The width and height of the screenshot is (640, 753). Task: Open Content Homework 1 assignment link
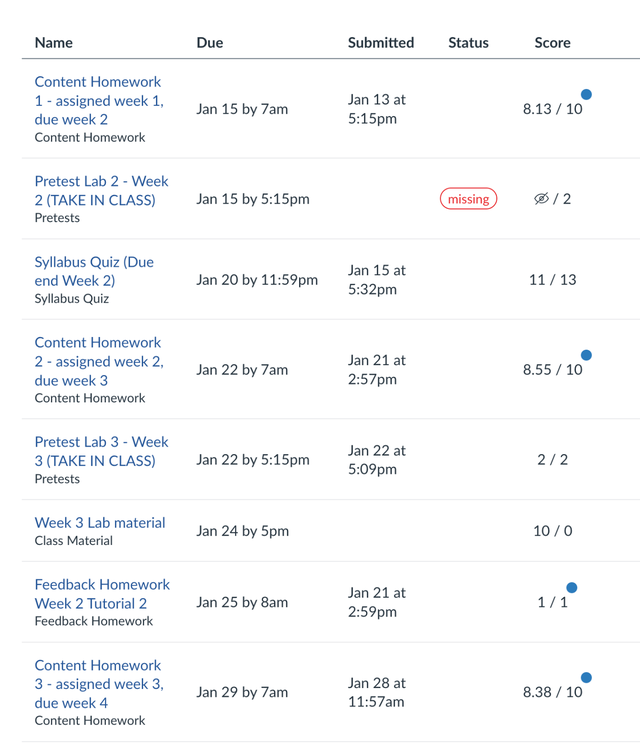tap(98, 100)
